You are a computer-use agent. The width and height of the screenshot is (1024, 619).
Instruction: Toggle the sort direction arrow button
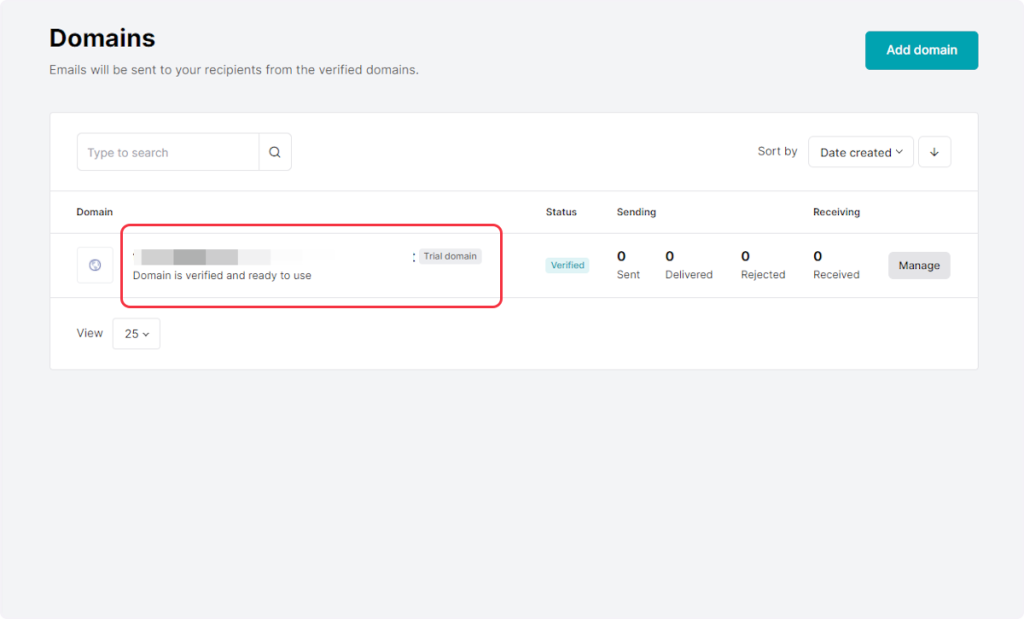tap(934, 152)
